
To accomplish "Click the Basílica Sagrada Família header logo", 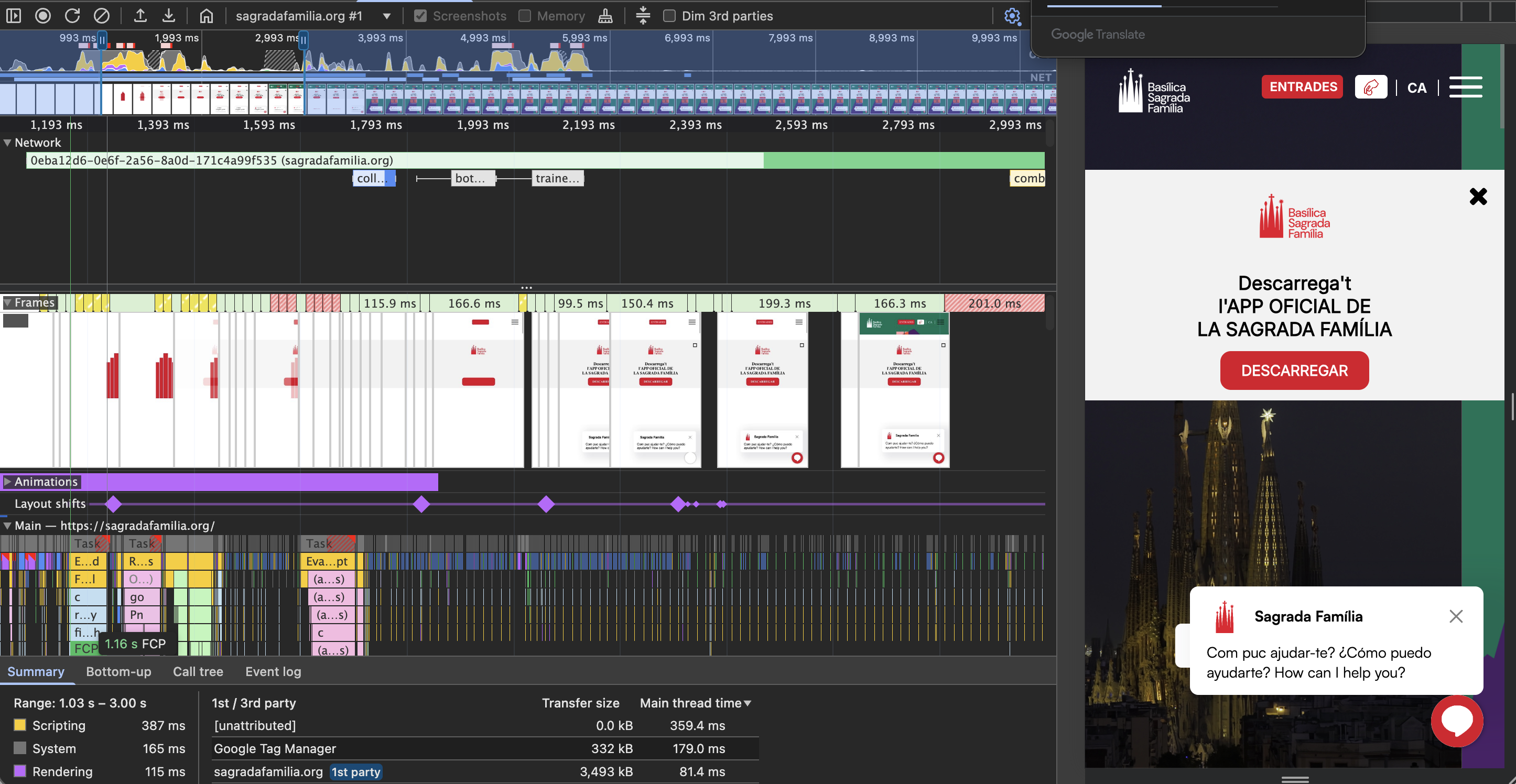I will click(x=1154, y=91).
